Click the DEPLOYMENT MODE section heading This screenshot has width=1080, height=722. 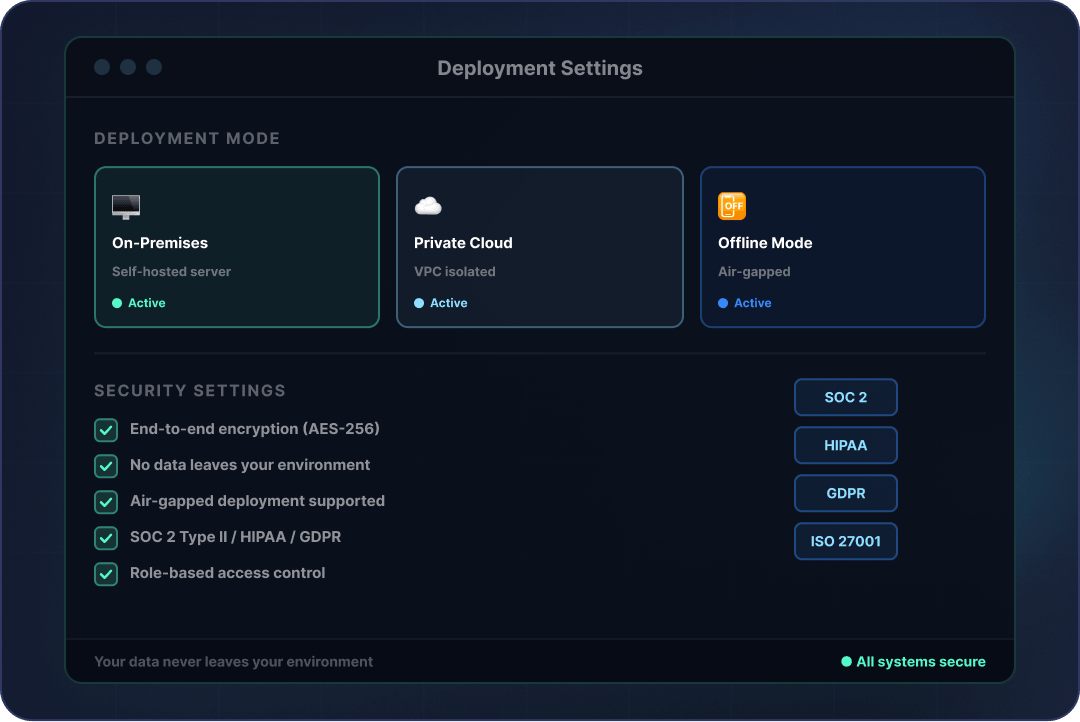187,138
